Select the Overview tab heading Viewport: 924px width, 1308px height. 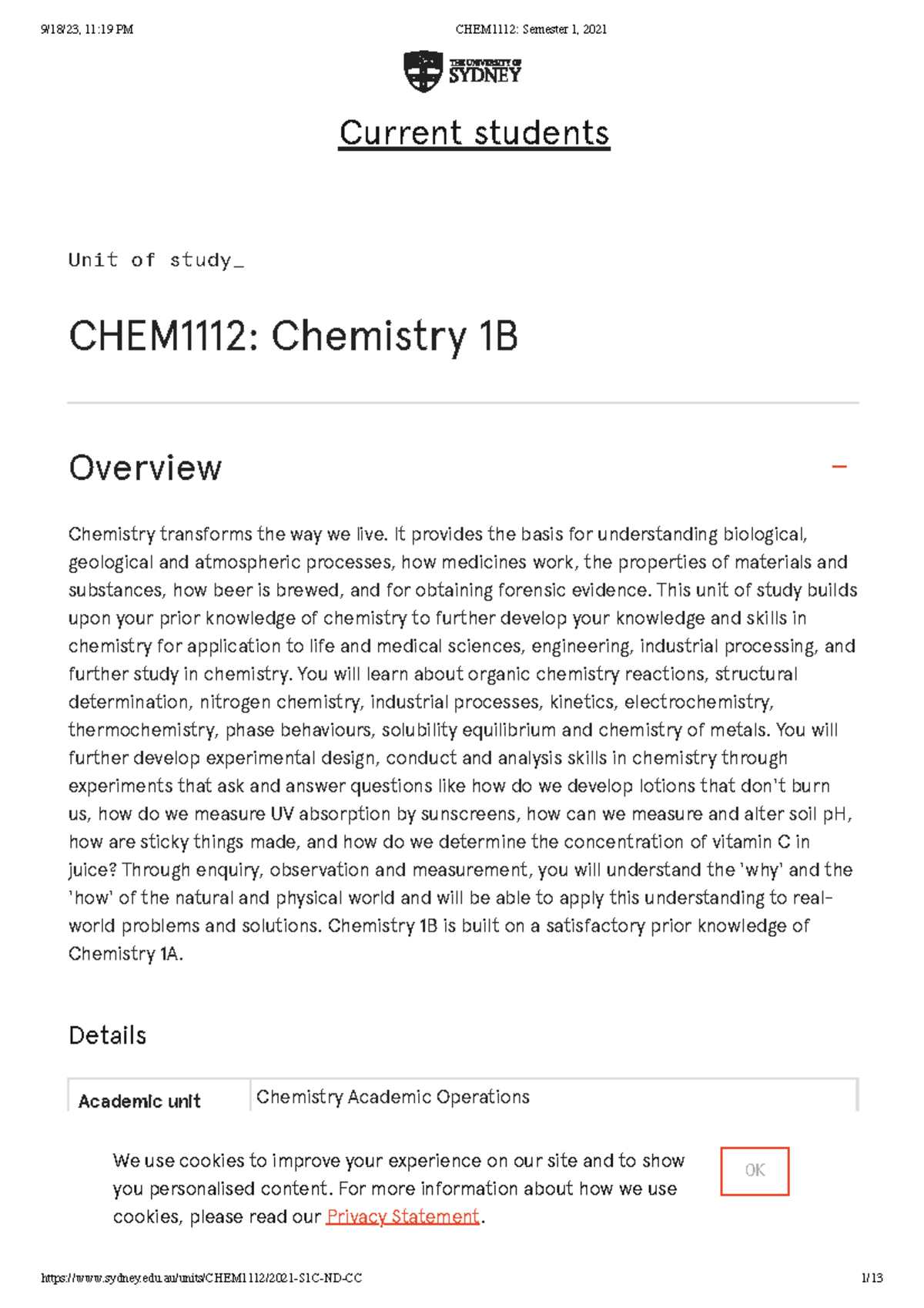coord(145,467)
